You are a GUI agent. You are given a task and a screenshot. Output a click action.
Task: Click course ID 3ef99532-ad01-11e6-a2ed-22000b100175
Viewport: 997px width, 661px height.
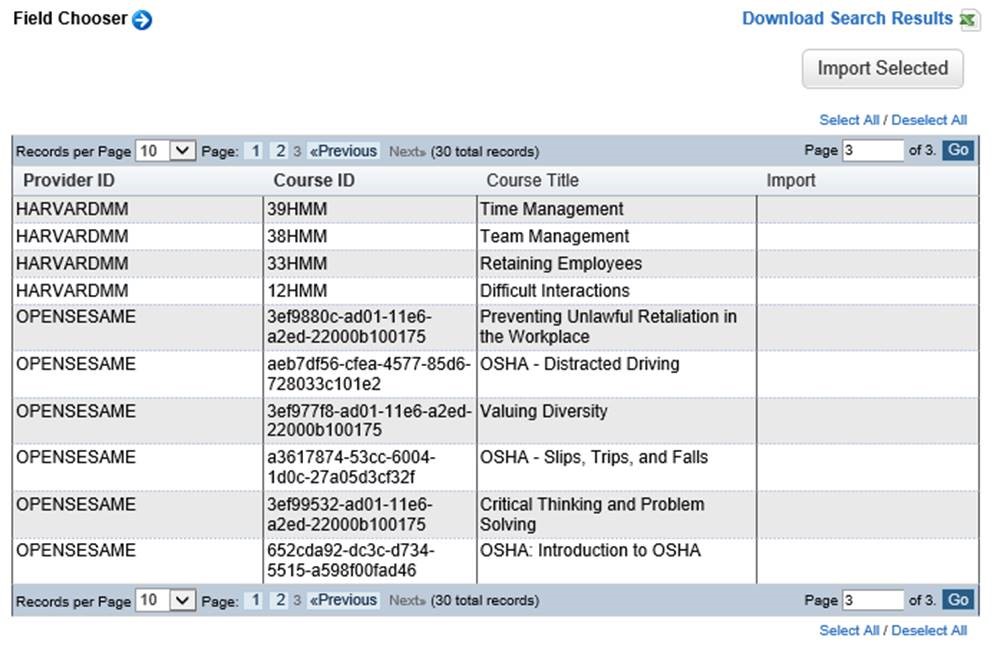[350, 514]
